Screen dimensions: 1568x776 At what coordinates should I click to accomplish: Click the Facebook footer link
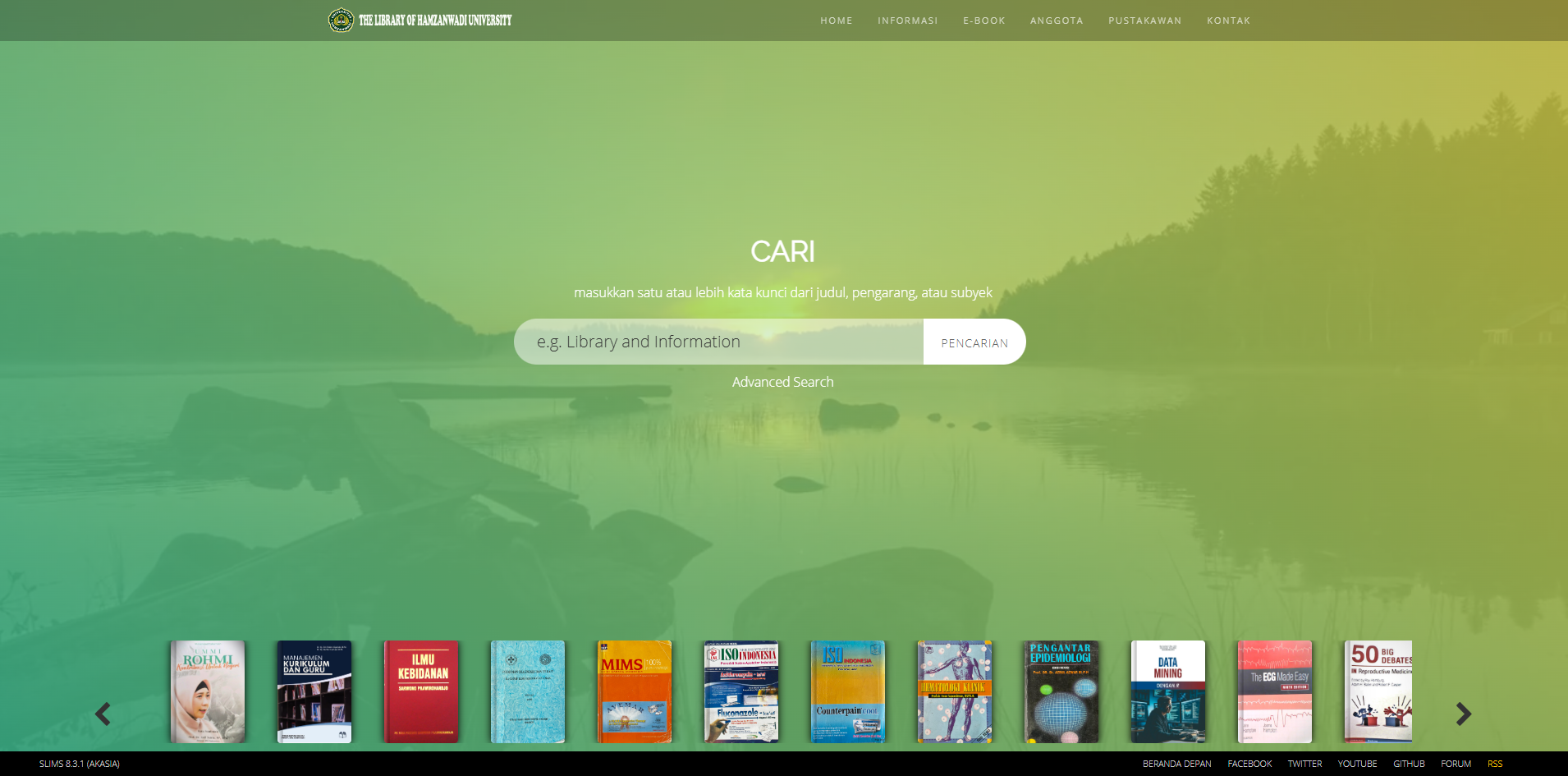(x=1249, y=764)
